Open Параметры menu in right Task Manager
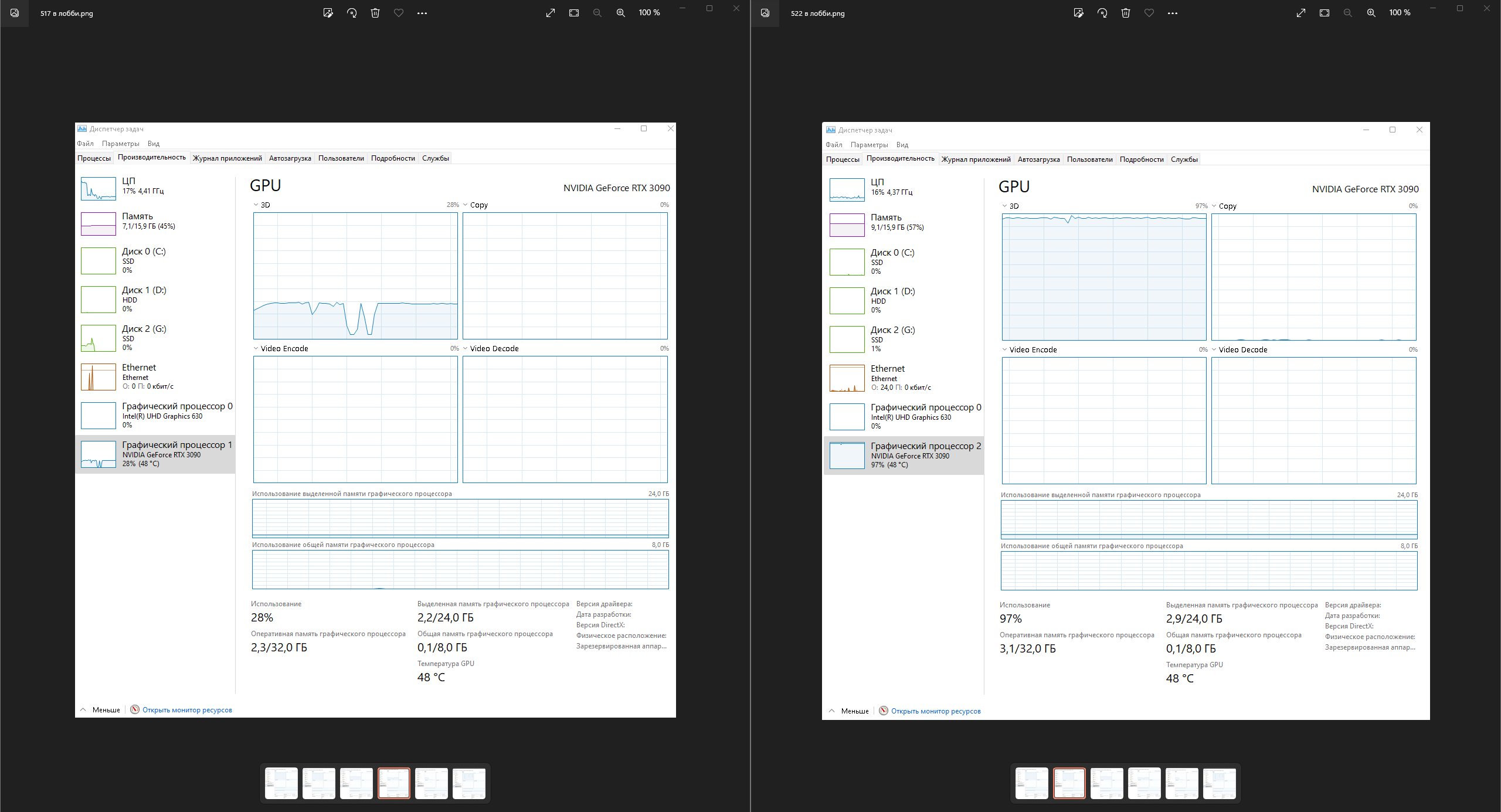 click(x=869, y=145)
